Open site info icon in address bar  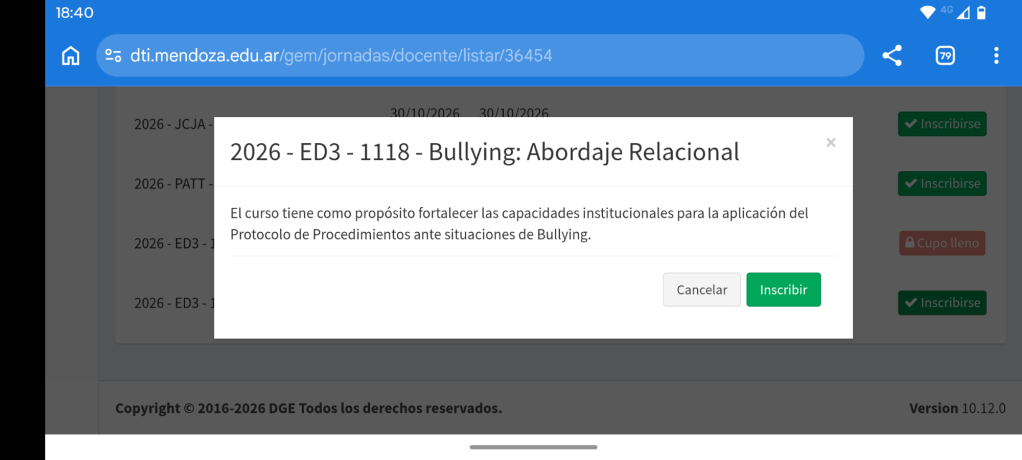[113, 56]
